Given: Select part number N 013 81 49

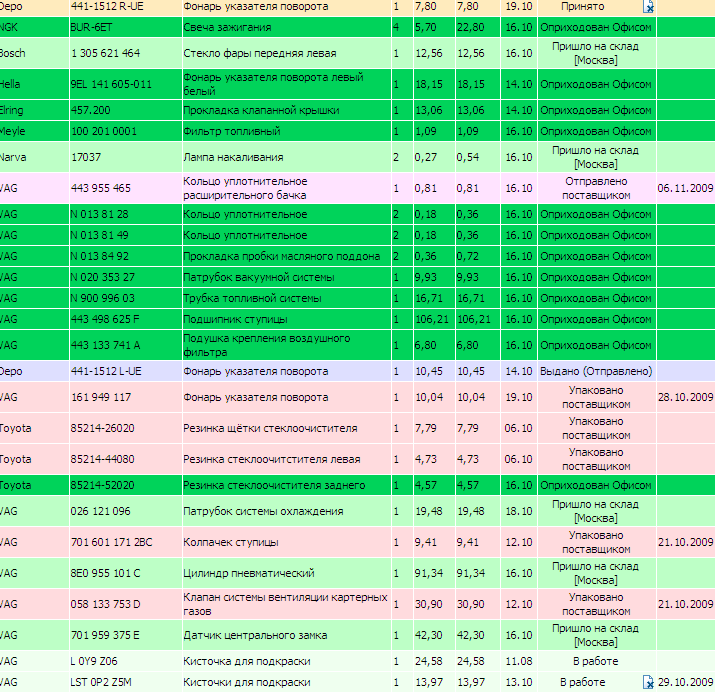Looking at the screenshot, I should coord(99,235).
